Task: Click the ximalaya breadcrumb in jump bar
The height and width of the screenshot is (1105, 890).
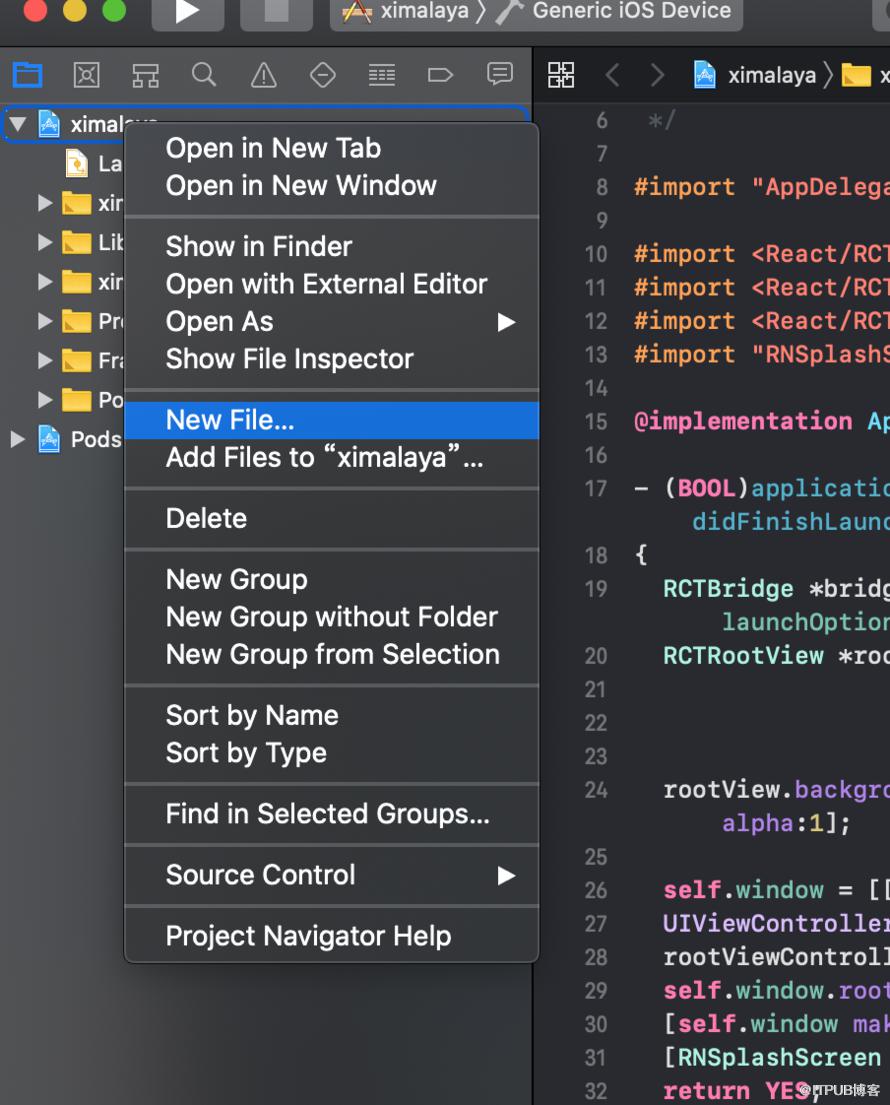Action: 772,75
